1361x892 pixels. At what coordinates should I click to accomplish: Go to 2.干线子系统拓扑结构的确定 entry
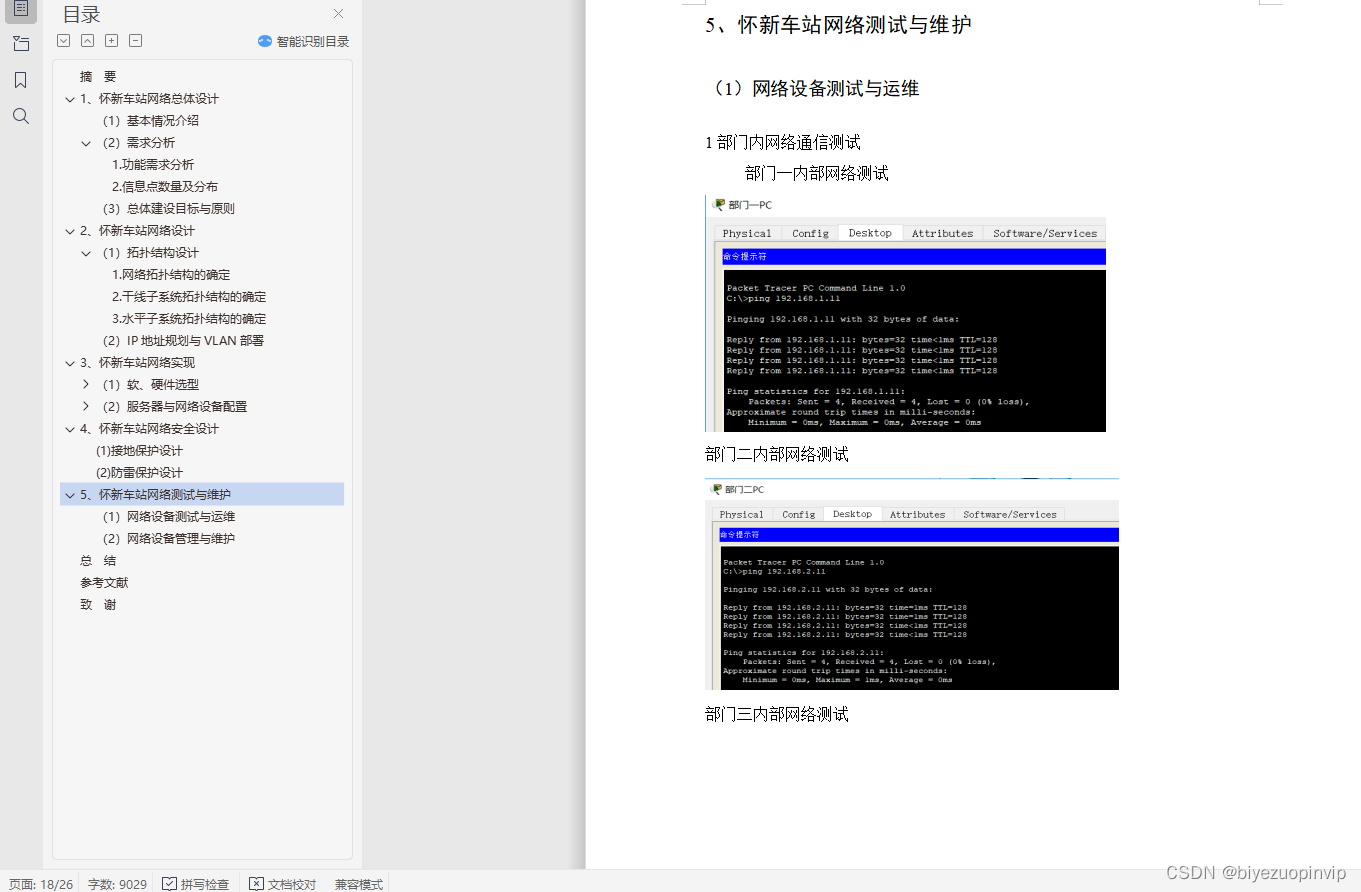[189, 297]
